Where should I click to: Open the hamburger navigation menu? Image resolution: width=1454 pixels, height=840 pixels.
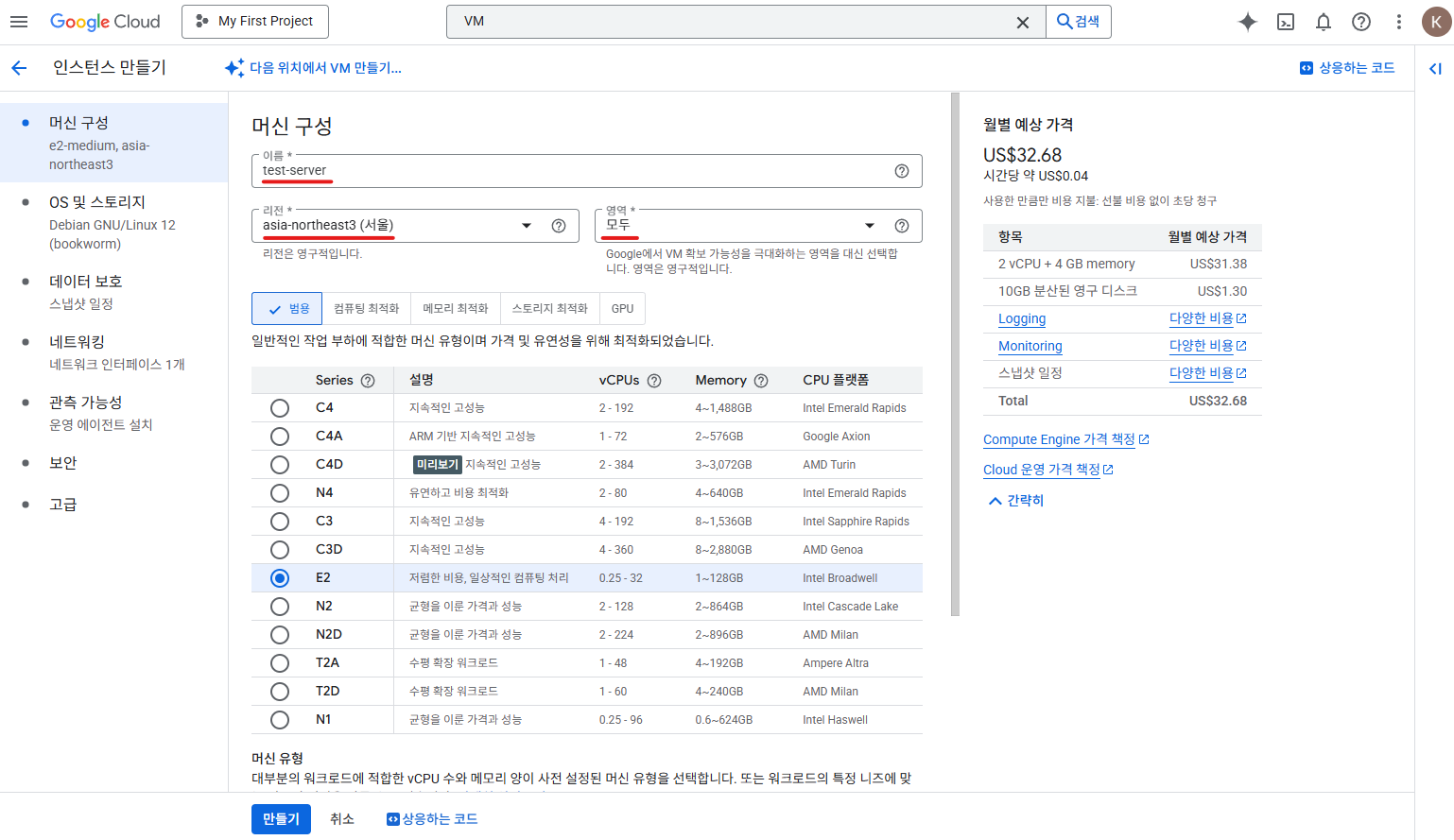[19, 22]
